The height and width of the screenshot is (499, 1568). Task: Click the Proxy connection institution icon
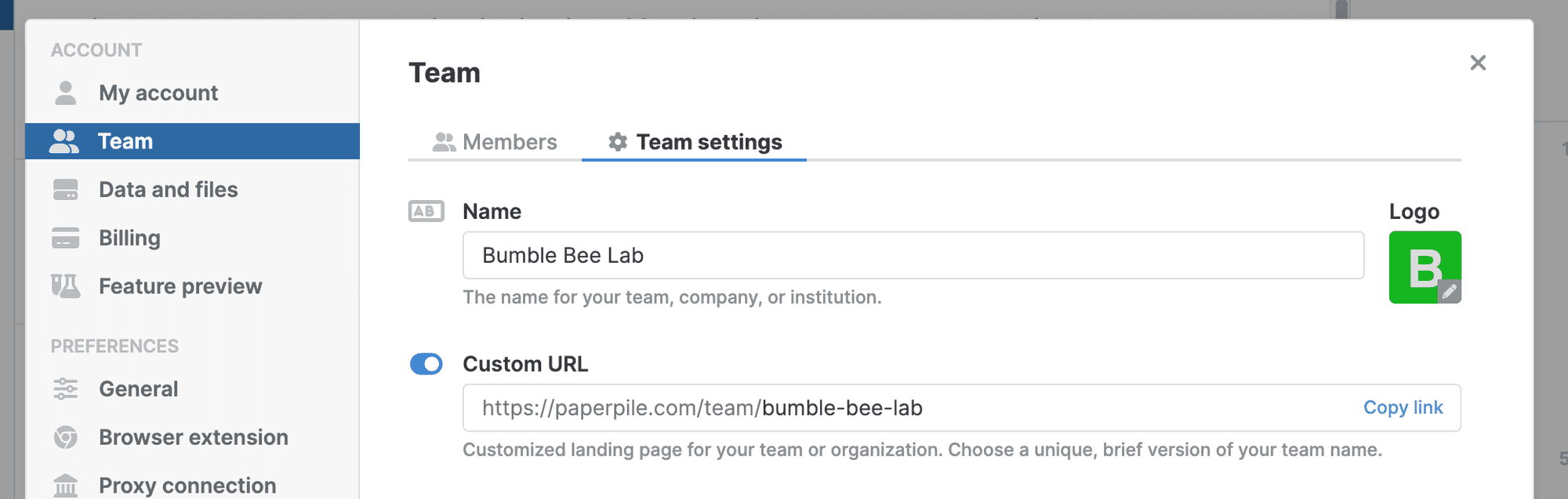[x=66, y=486]
